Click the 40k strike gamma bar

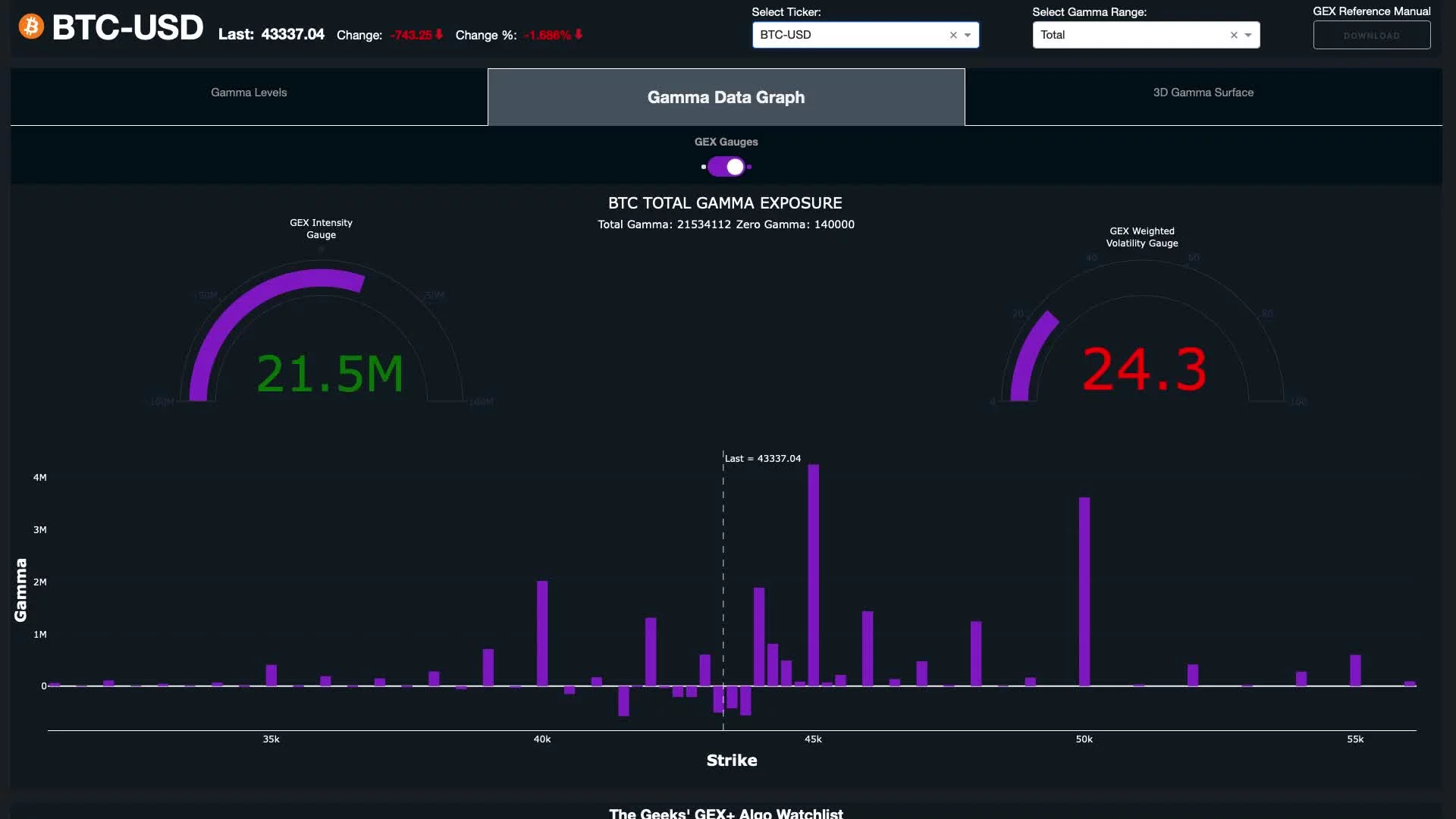[x=542, y=633]
